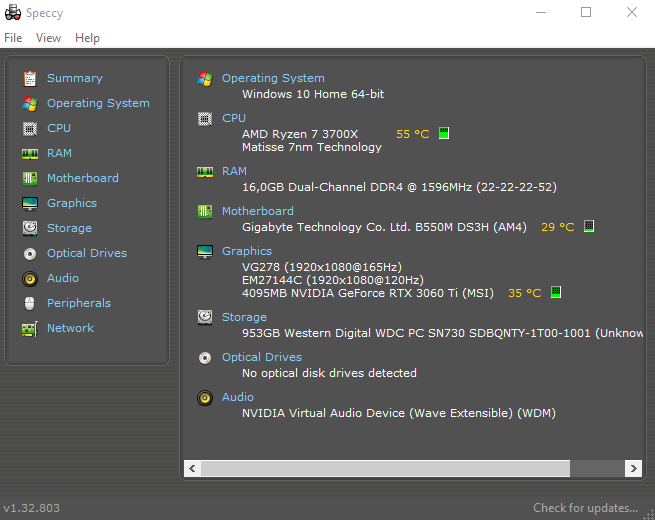Select Motherboard in the sidebar
655x520 pixels.
click(83, 178)
